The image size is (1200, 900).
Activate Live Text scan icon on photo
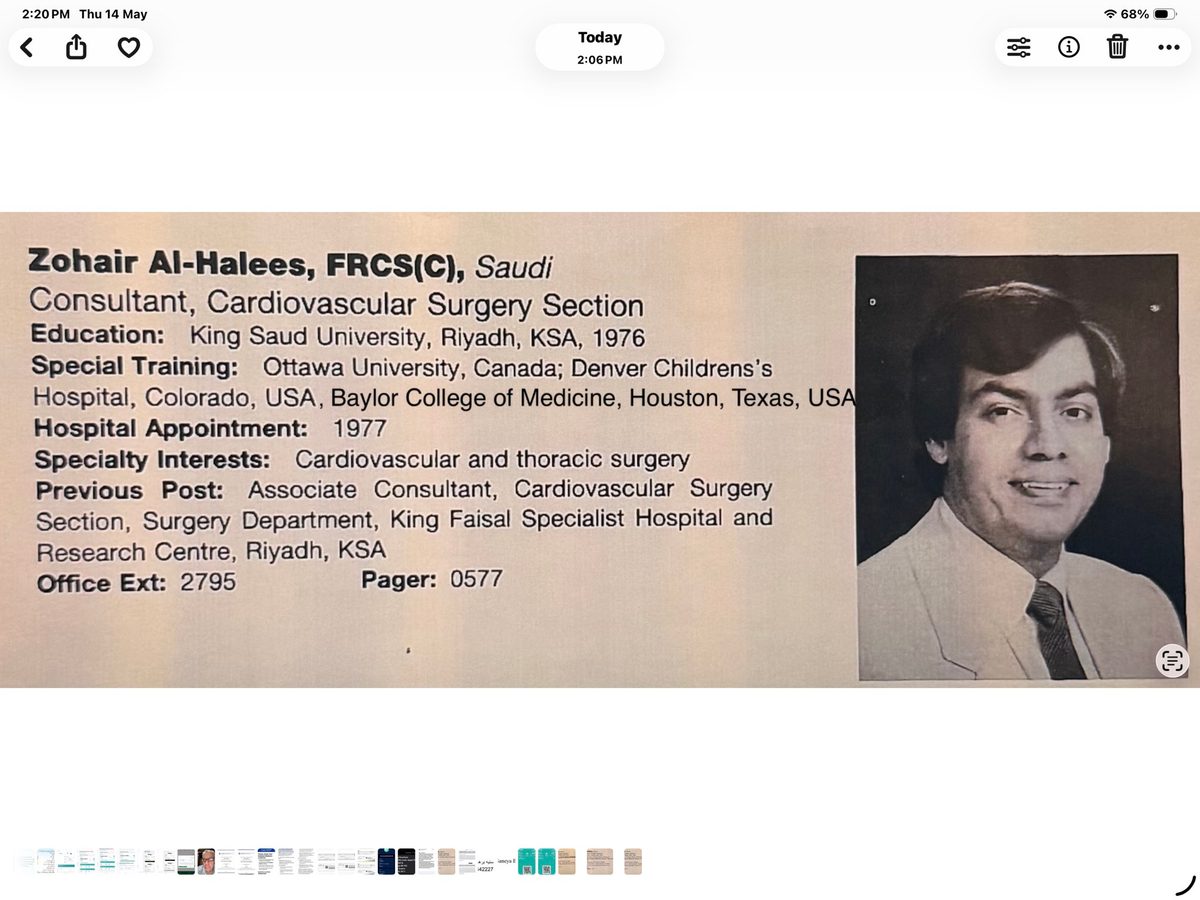1172,660
